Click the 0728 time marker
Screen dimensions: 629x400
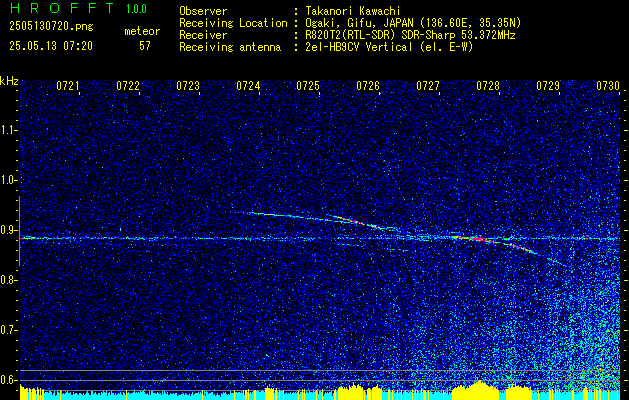click(x=488, y=86)
